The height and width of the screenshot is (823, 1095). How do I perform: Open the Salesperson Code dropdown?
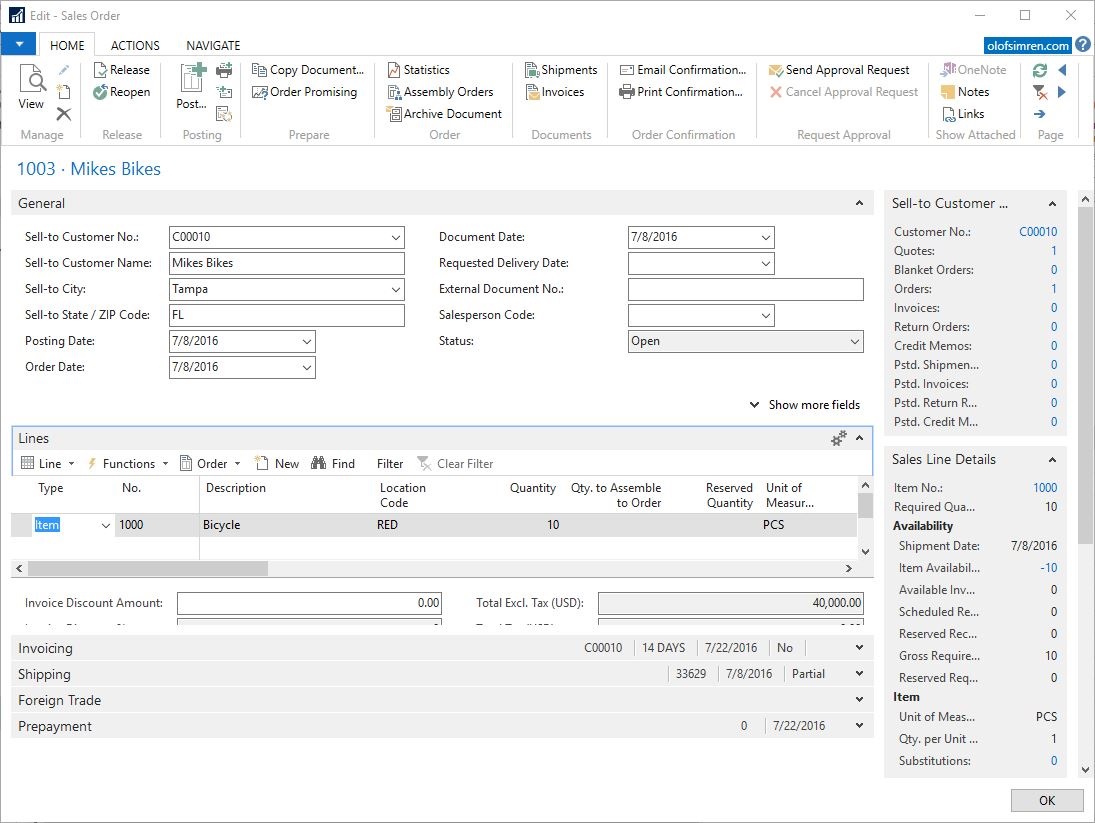pyautogui.click(x=765, y=316)
